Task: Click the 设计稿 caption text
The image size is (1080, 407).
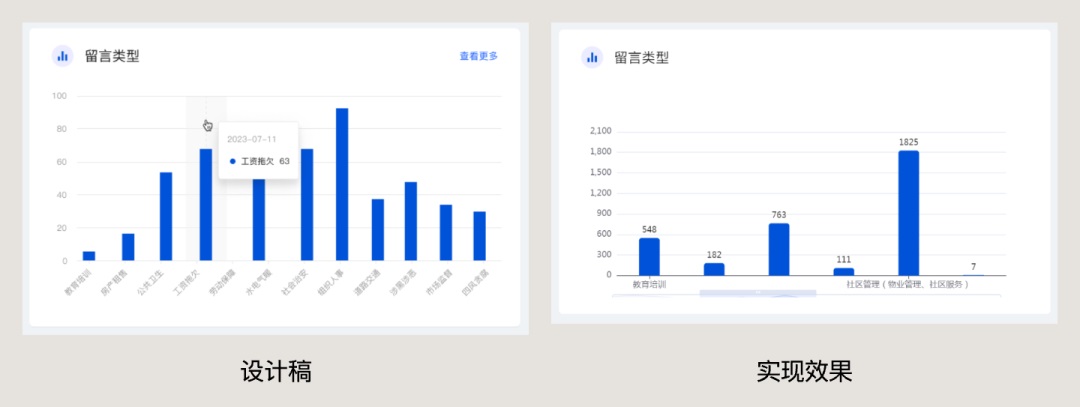Action: pos(276,372)
